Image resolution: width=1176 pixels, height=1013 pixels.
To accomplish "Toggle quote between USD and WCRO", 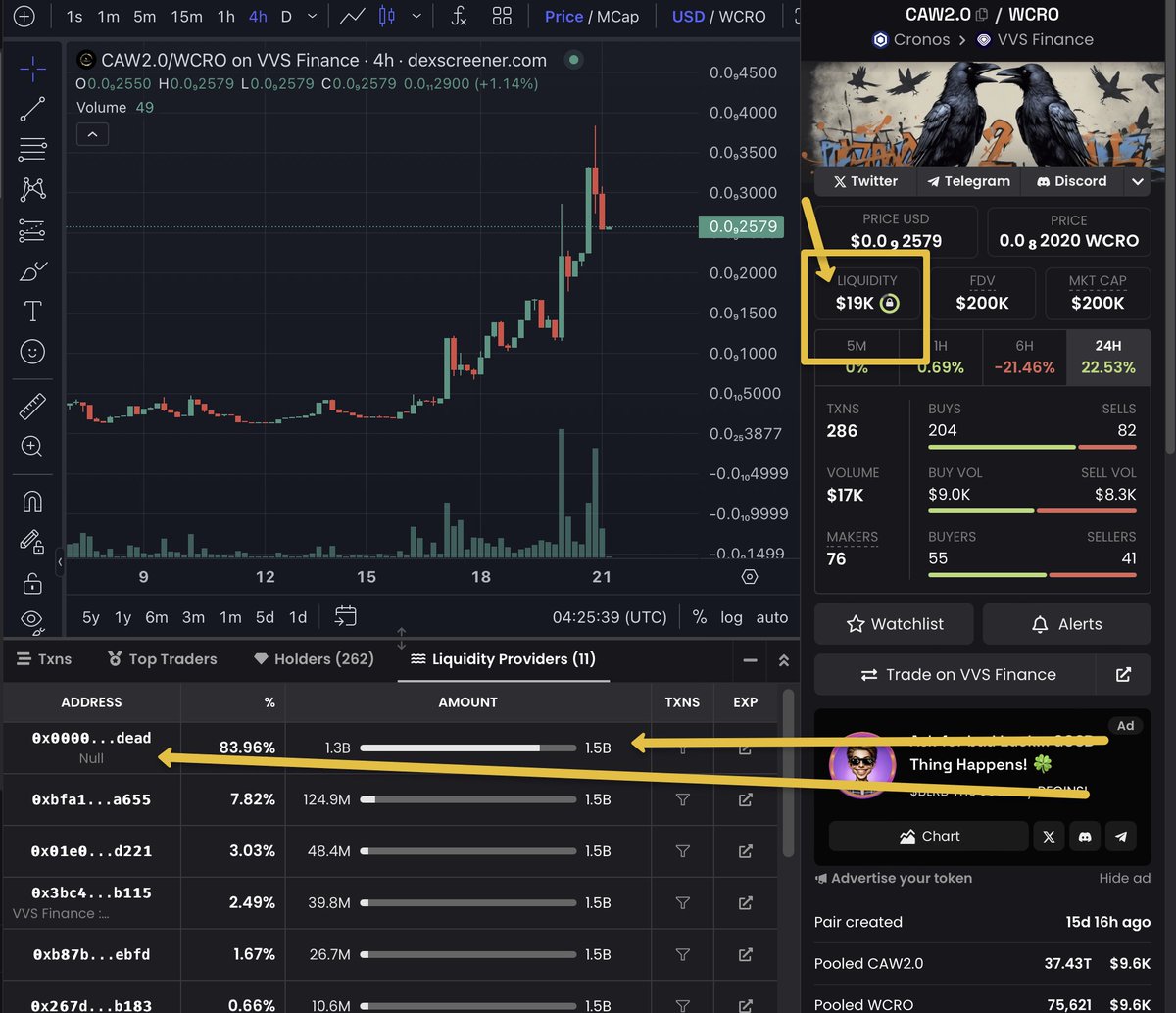I will (x=718, y=17).
